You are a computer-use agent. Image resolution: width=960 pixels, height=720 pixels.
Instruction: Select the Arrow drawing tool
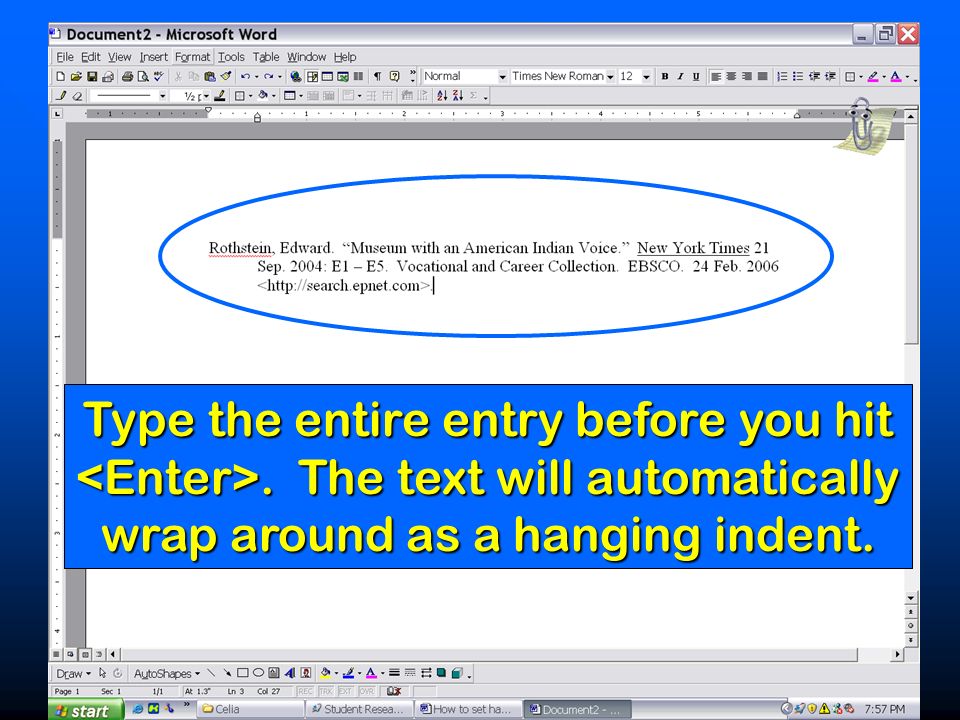(x=227, y=673)
